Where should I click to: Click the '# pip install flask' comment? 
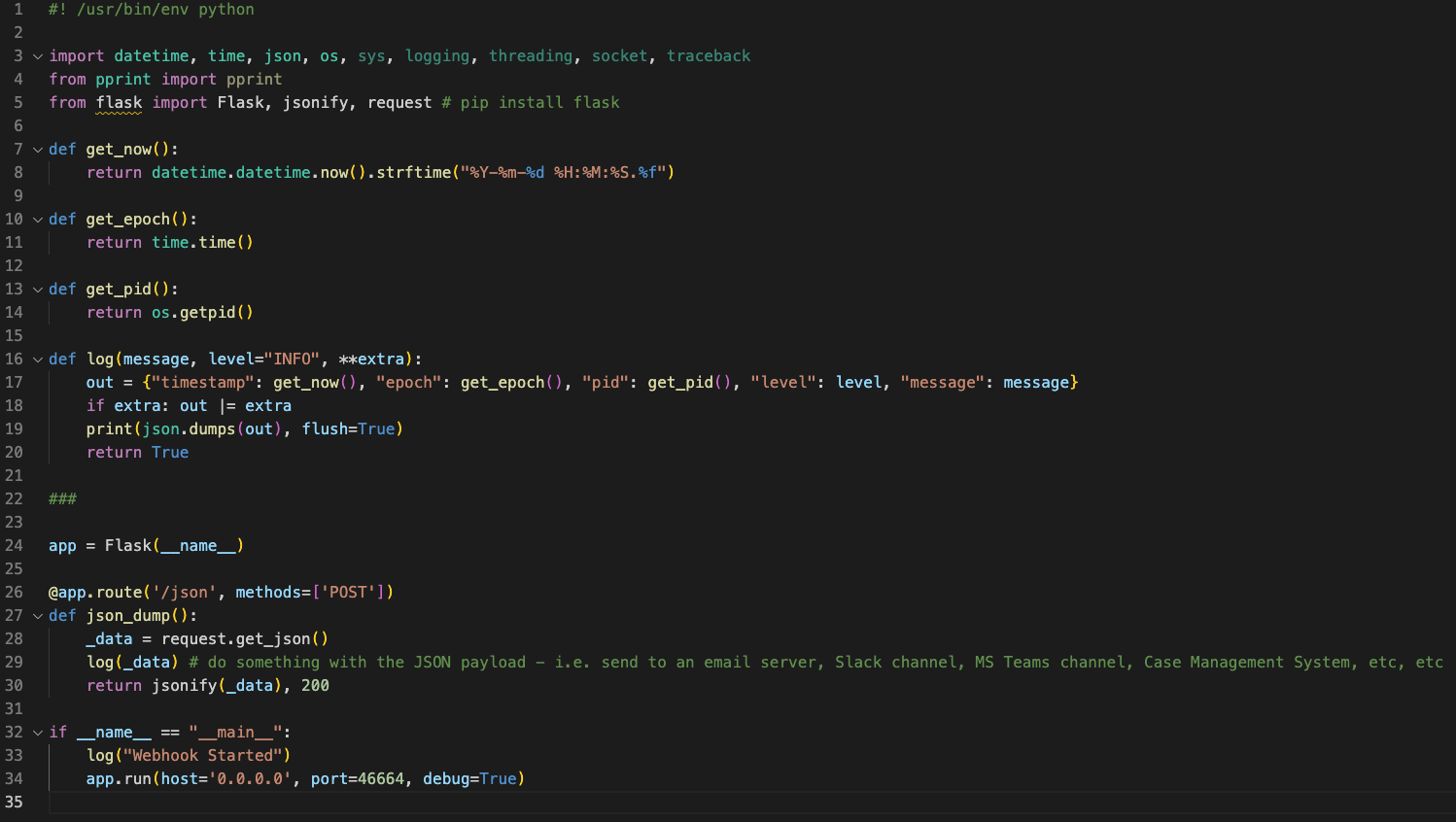531,103
